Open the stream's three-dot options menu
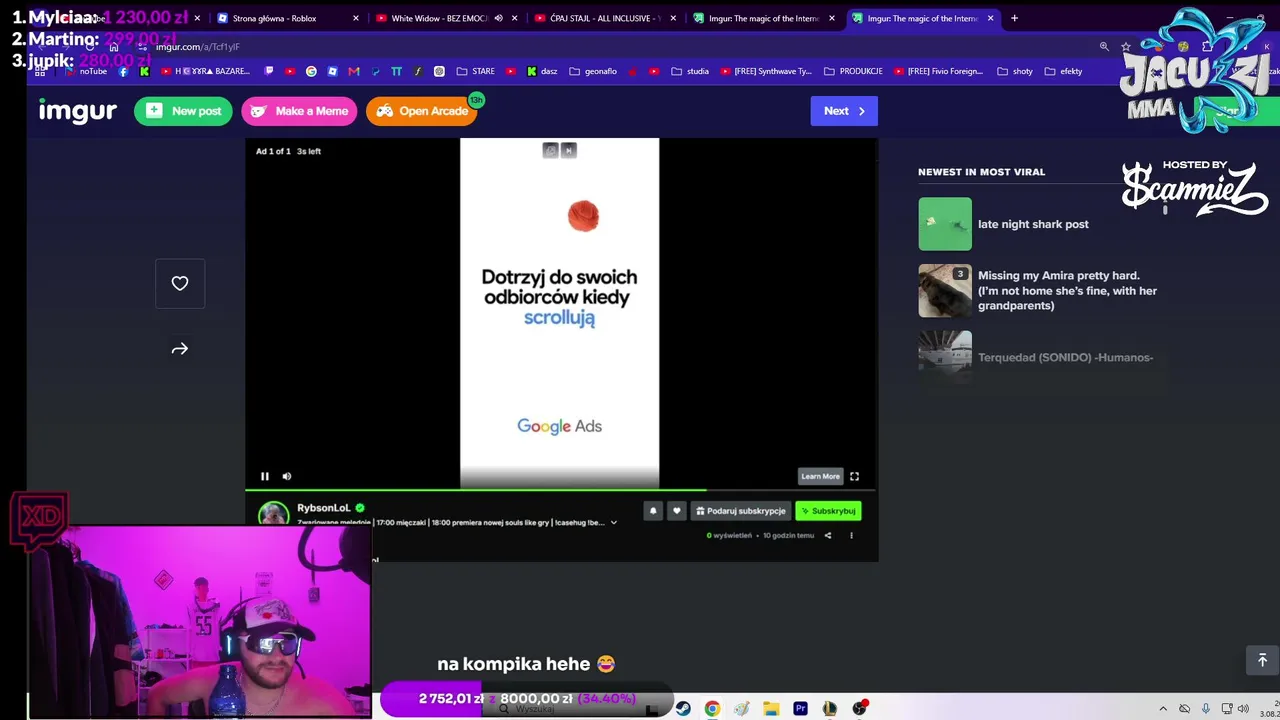Viewport: 1280px width, 720px height. coord(851,536)
